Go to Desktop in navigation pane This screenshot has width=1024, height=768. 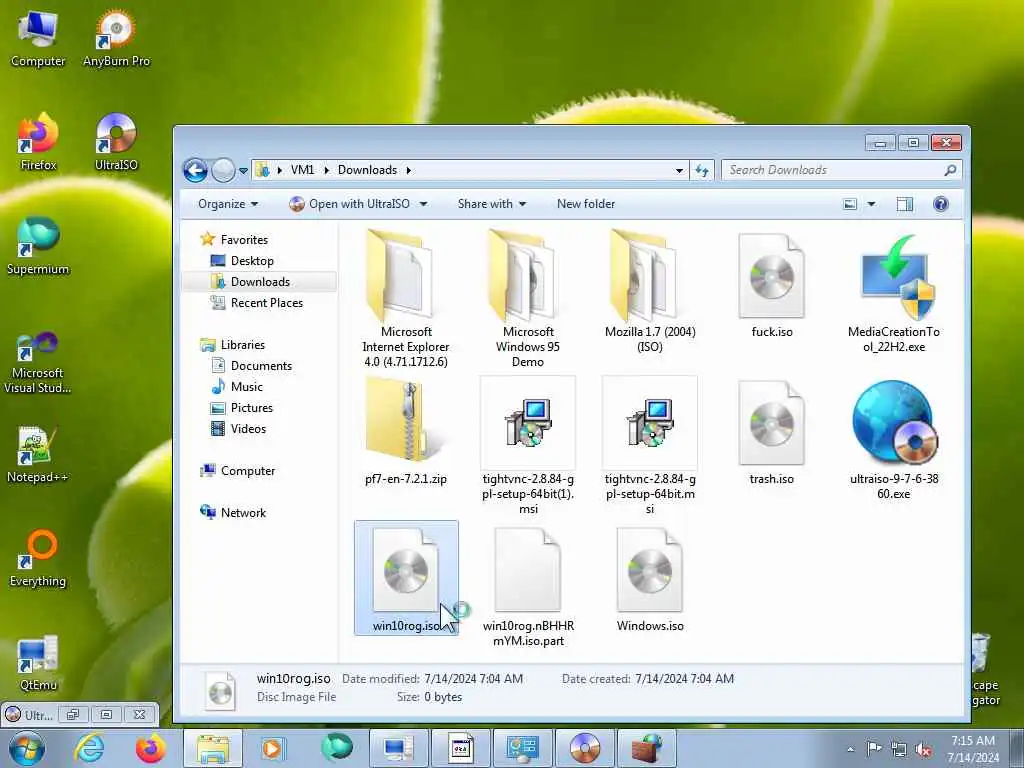click(251, 261)
